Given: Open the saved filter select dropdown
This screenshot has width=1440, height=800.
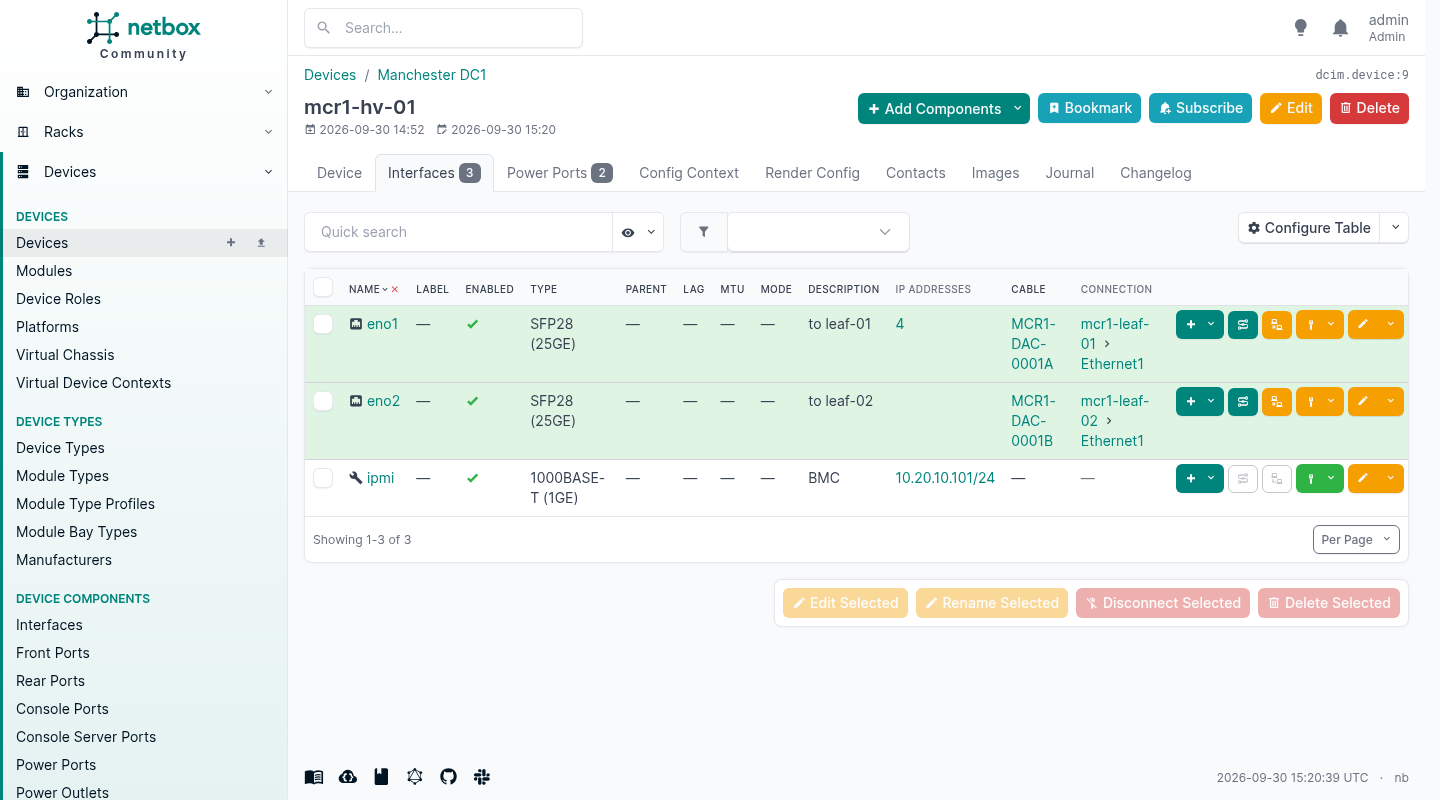Looking at the screenshot, I should [818, 232].
